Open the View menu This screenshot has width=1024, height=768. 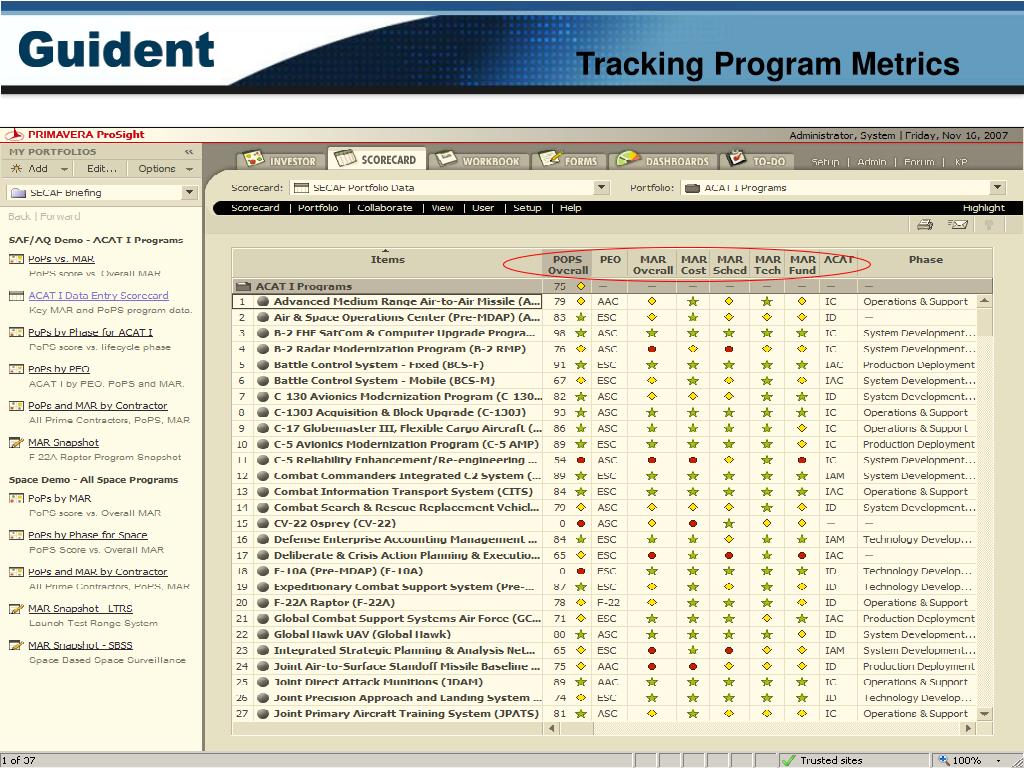[442, 208]
